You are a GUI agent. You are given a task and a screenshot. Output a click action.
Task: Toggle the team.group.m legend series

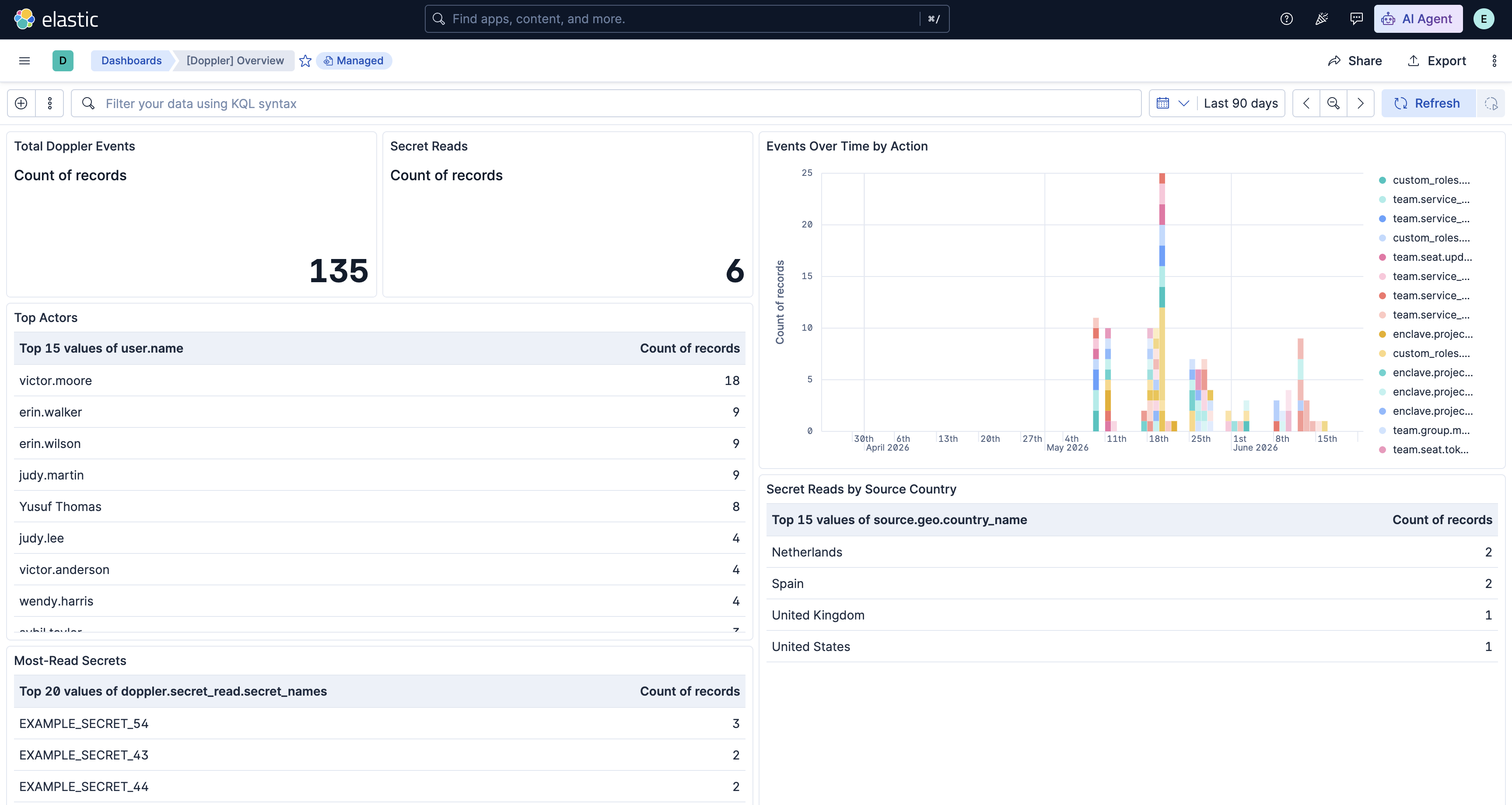click(1431, 430)
